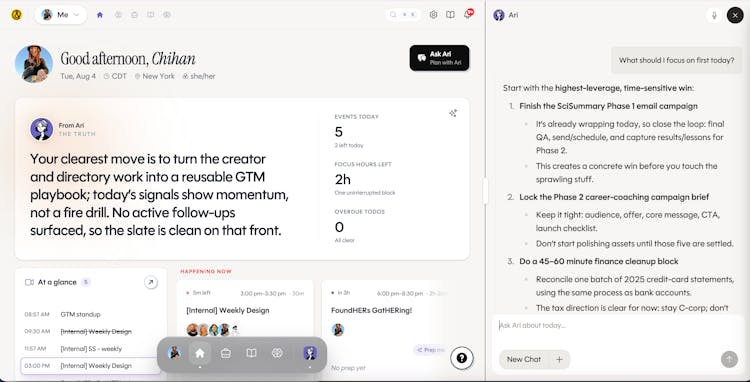This screenshot has height=382, width=750.
Task: Click the plus icon next to New Chat
Action: point(559,359)
